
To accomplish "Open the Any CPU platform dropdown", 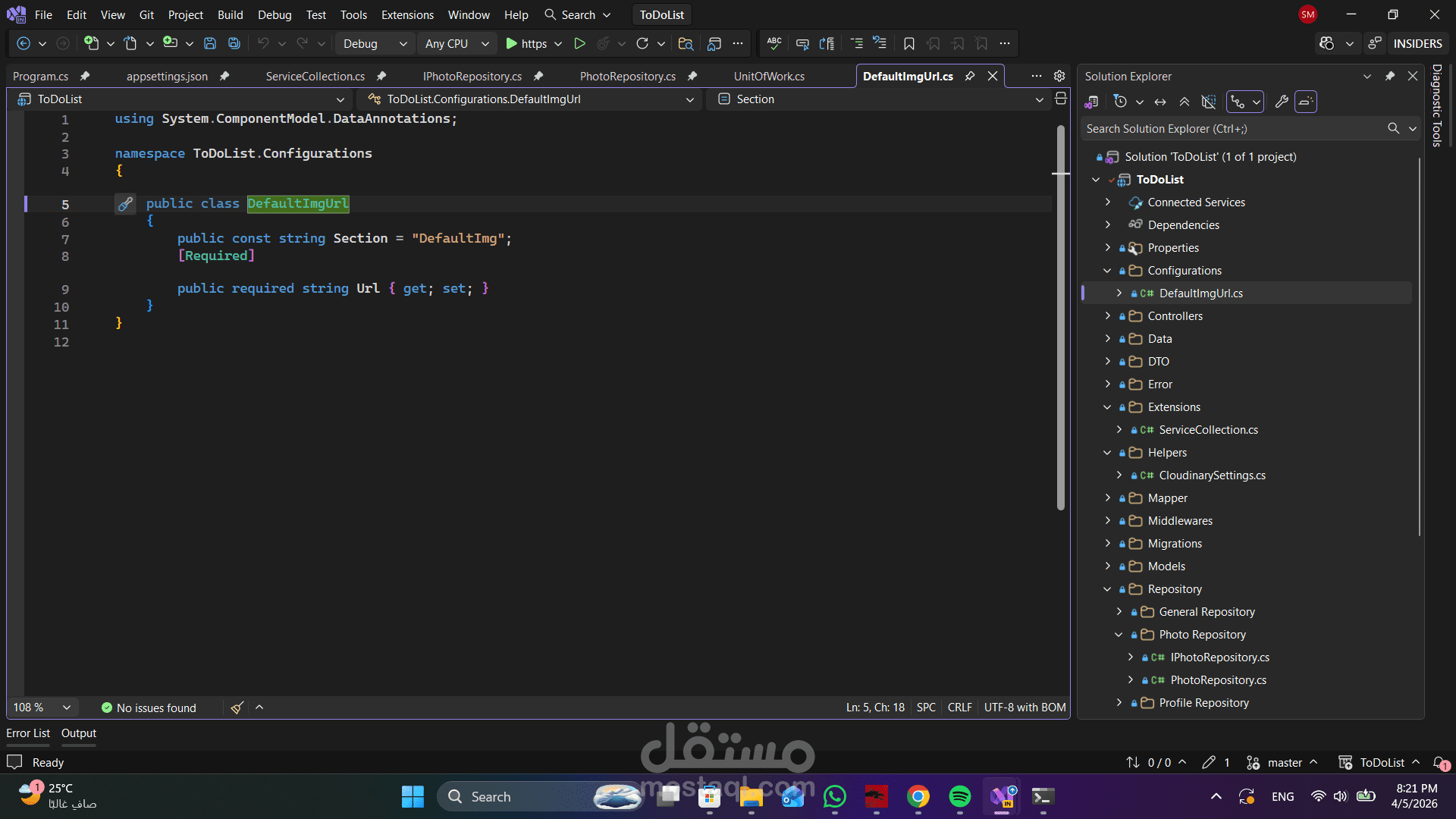I will click(x=457, y=44).
